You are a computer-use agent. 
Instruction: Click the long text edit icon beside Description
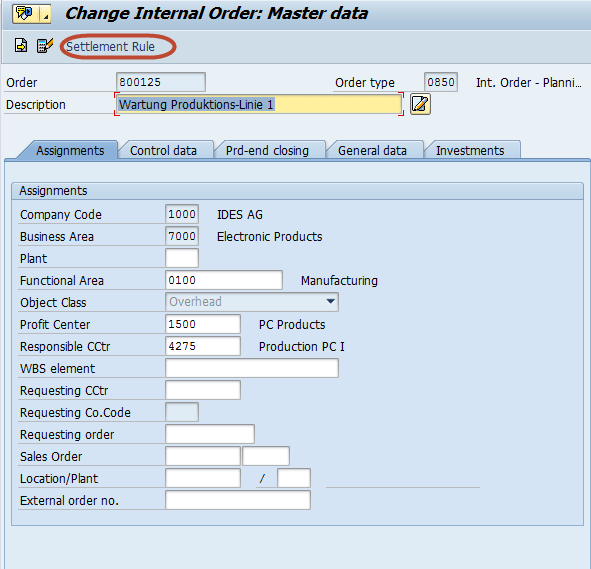click(x=420, y=104)
